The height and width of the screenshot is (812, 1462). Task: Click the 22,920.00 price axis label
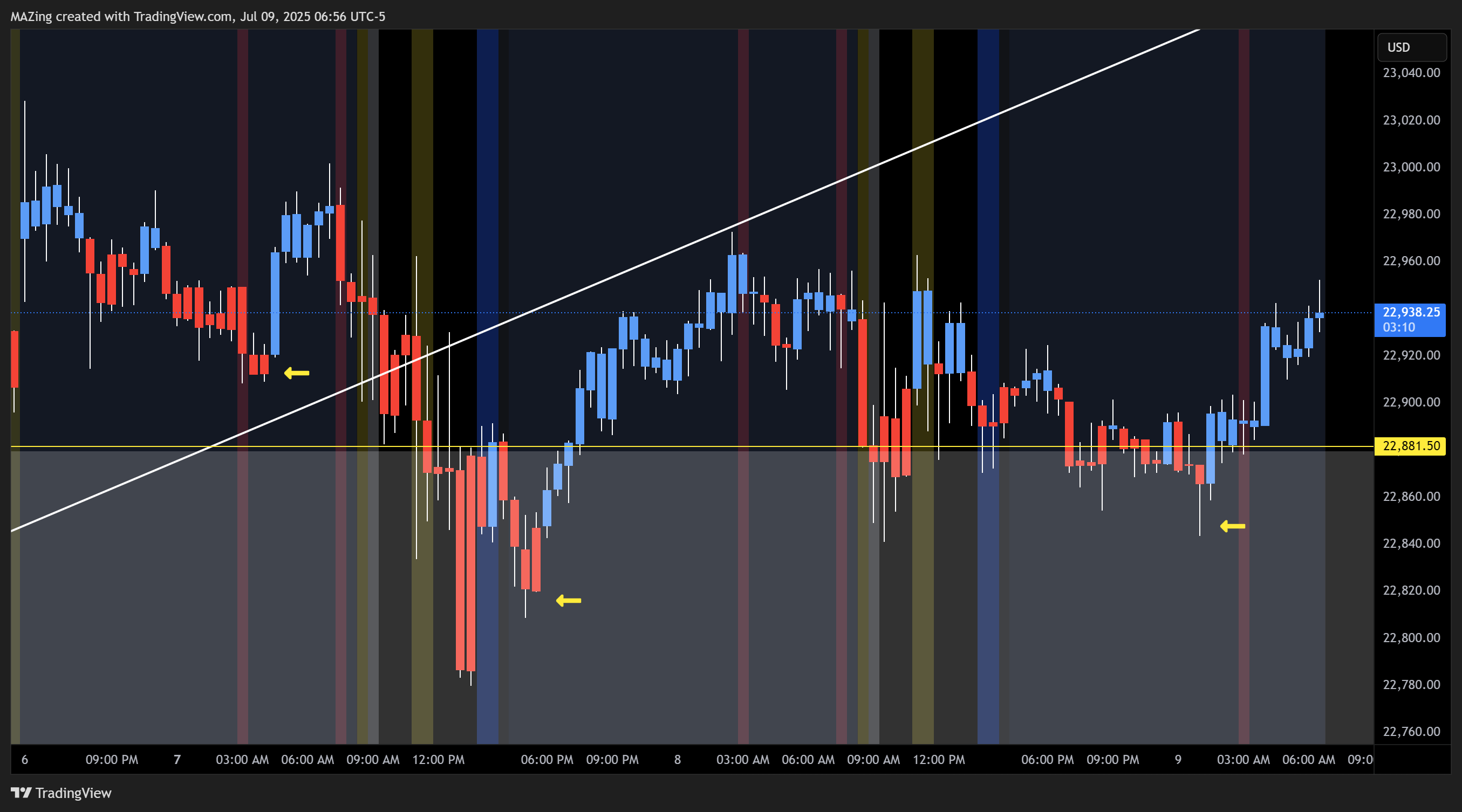point(1411,355)
